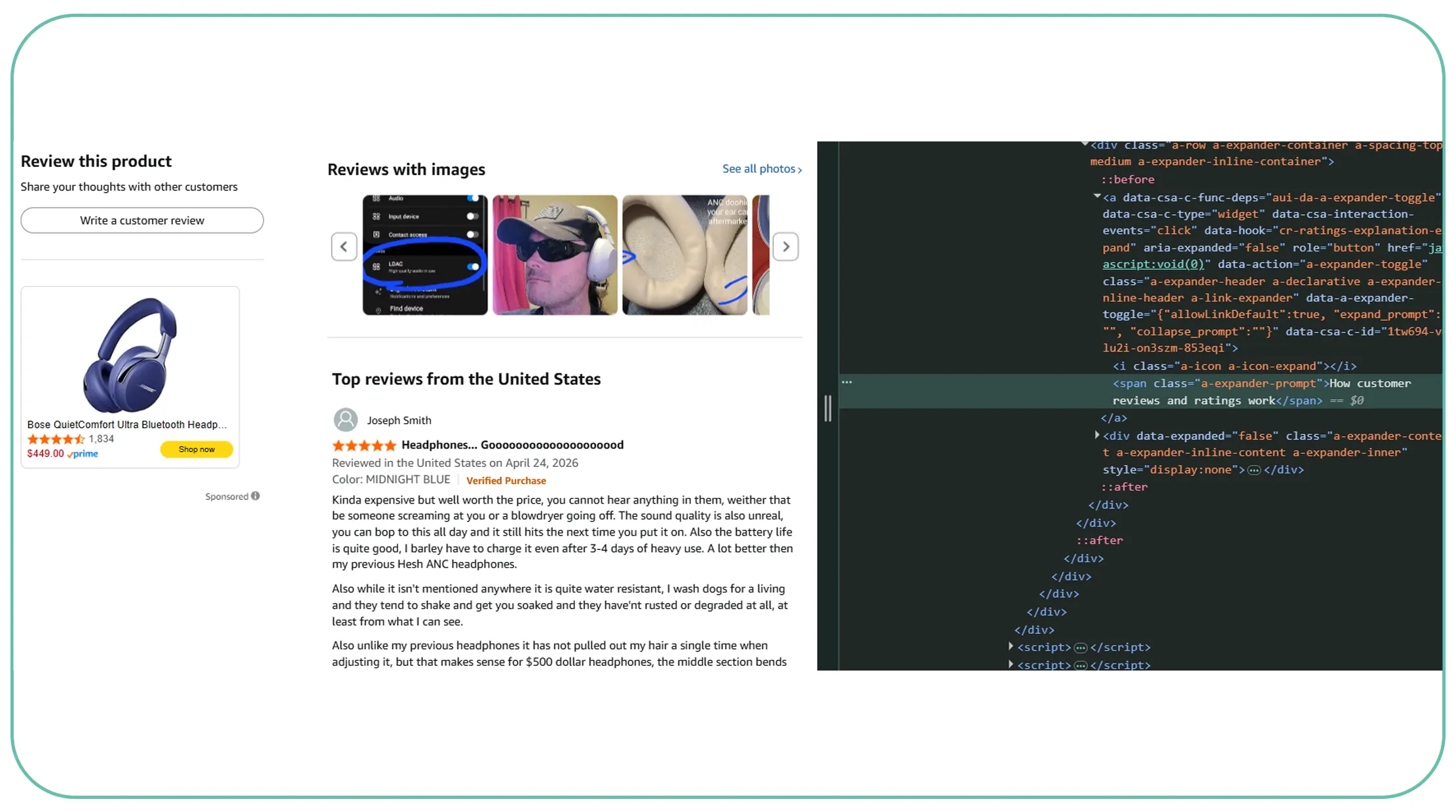Click the Reviews with images heading

(x=406, y=170)
